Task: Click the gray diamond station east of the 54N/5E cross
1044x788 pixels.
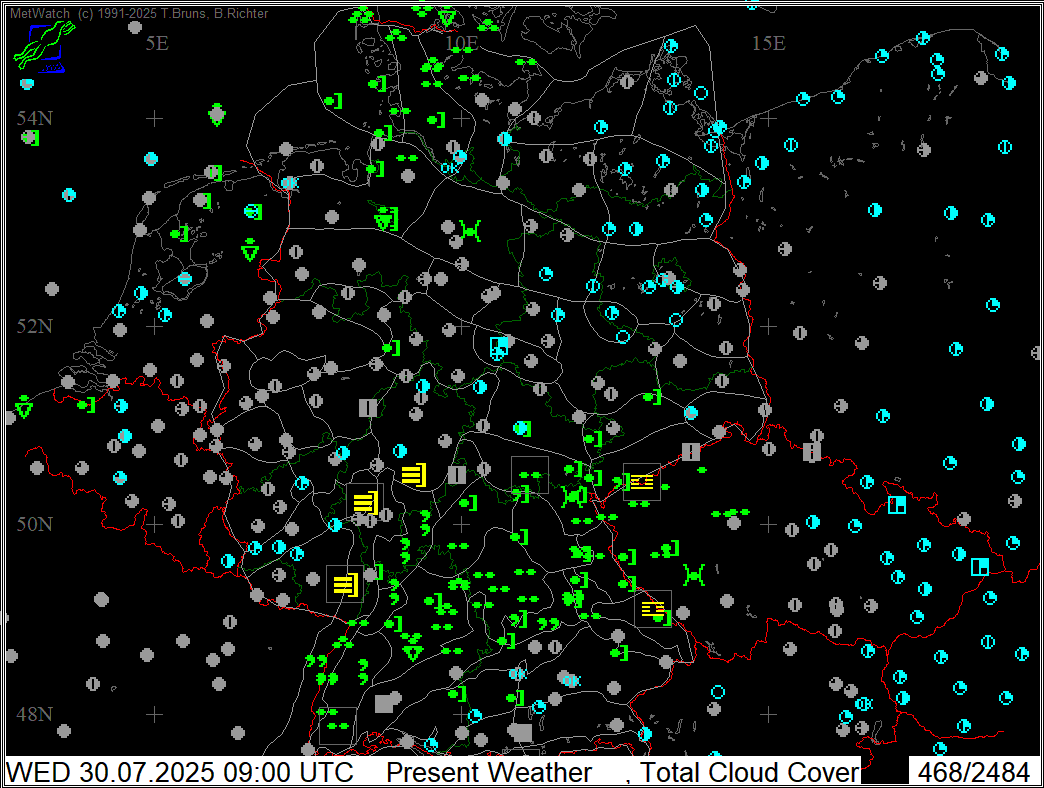Action: point(216,115)
